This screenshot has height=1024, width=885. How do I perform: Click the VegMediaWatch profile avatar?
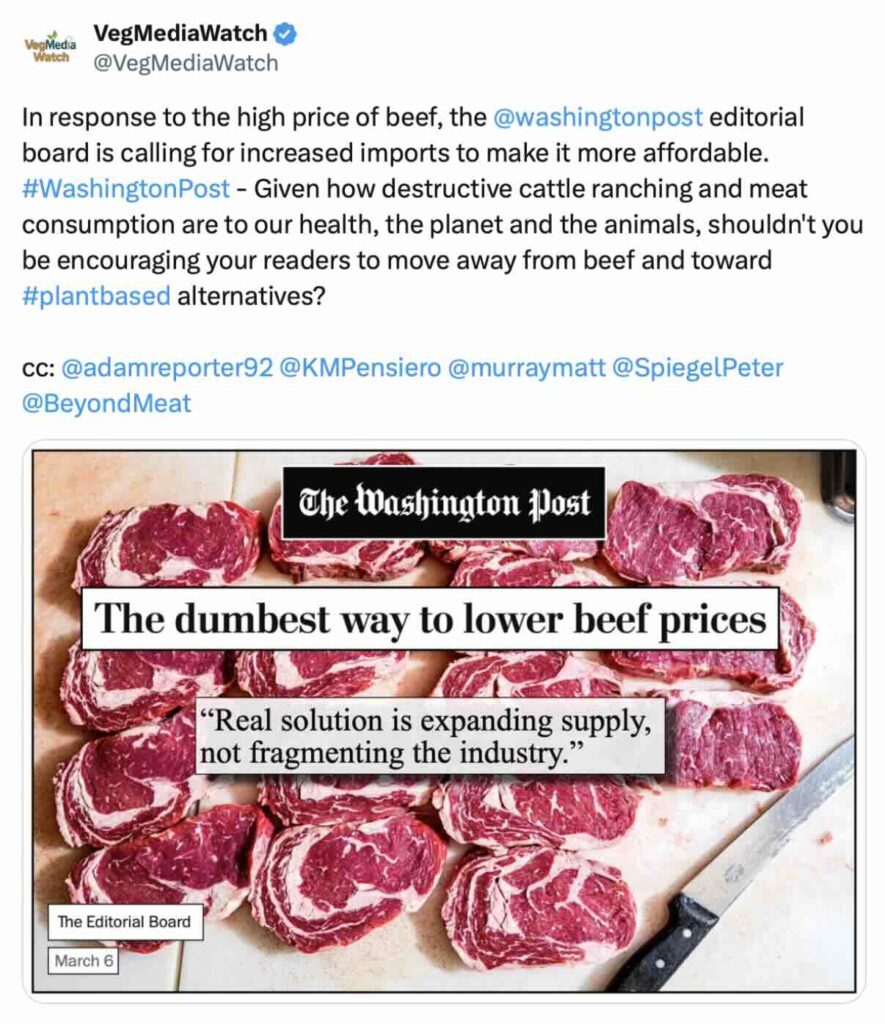[x=49, y=49]
